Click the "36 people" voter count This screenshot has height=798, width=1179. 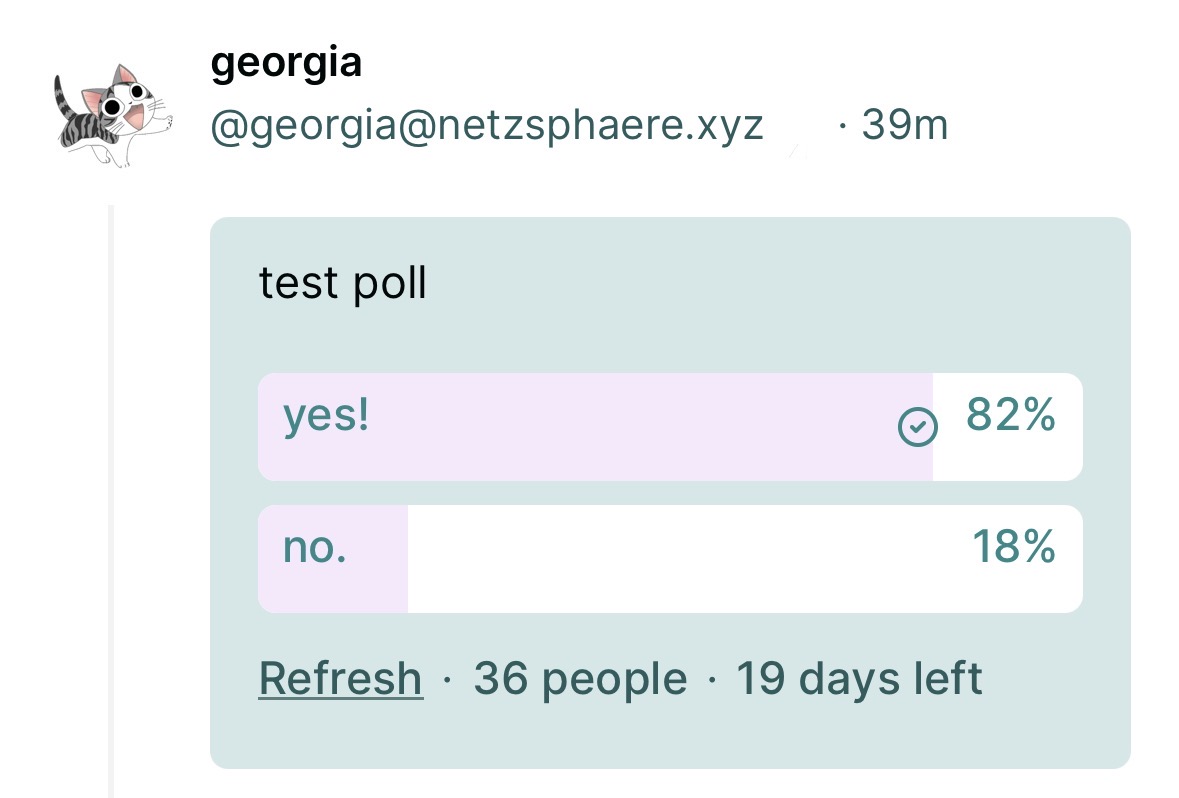pos(580,679)
